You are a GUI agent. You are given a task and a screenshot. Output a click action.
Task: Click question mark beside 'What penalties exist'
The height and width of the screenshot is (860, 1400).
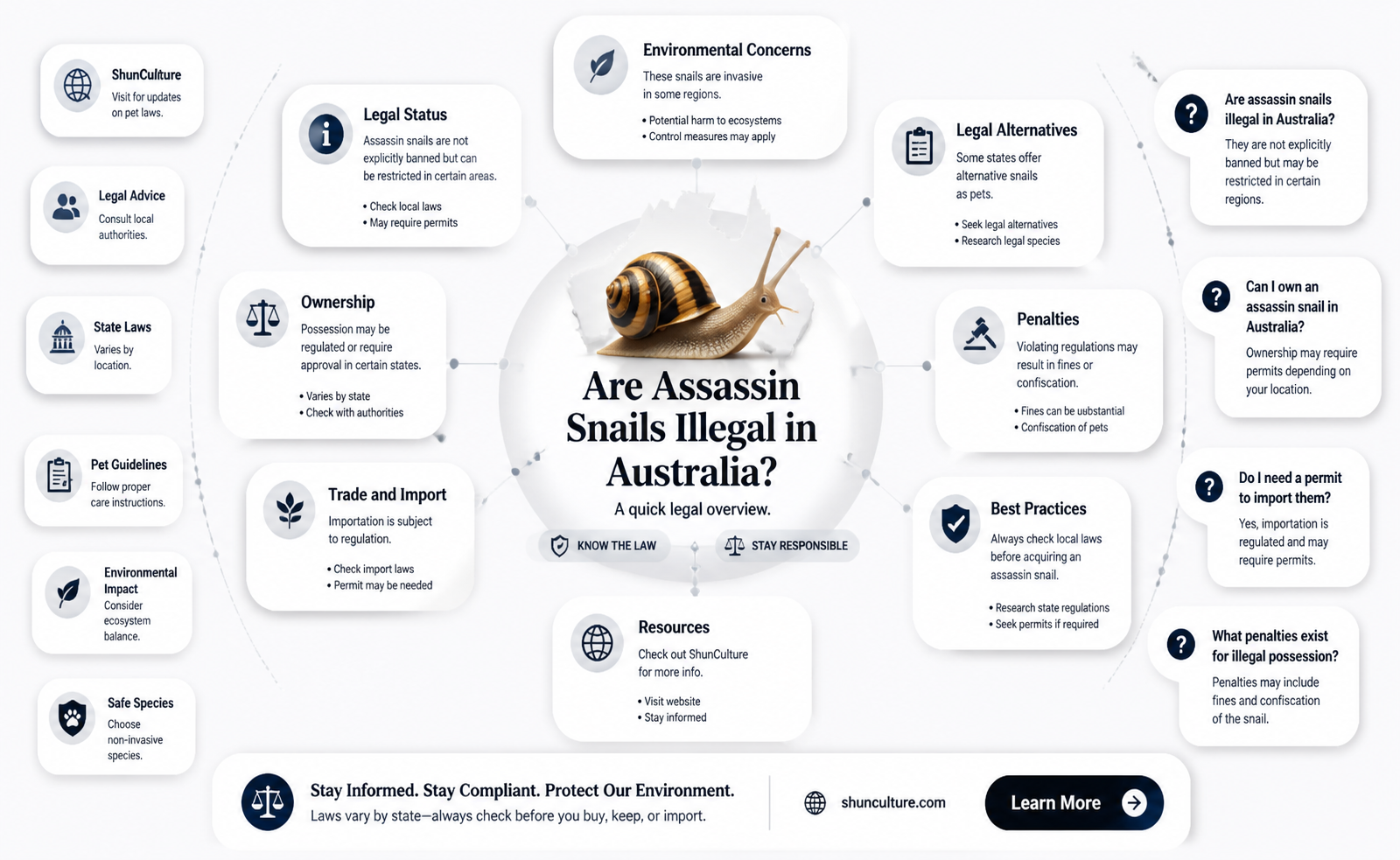click(x=1181, y=645)
